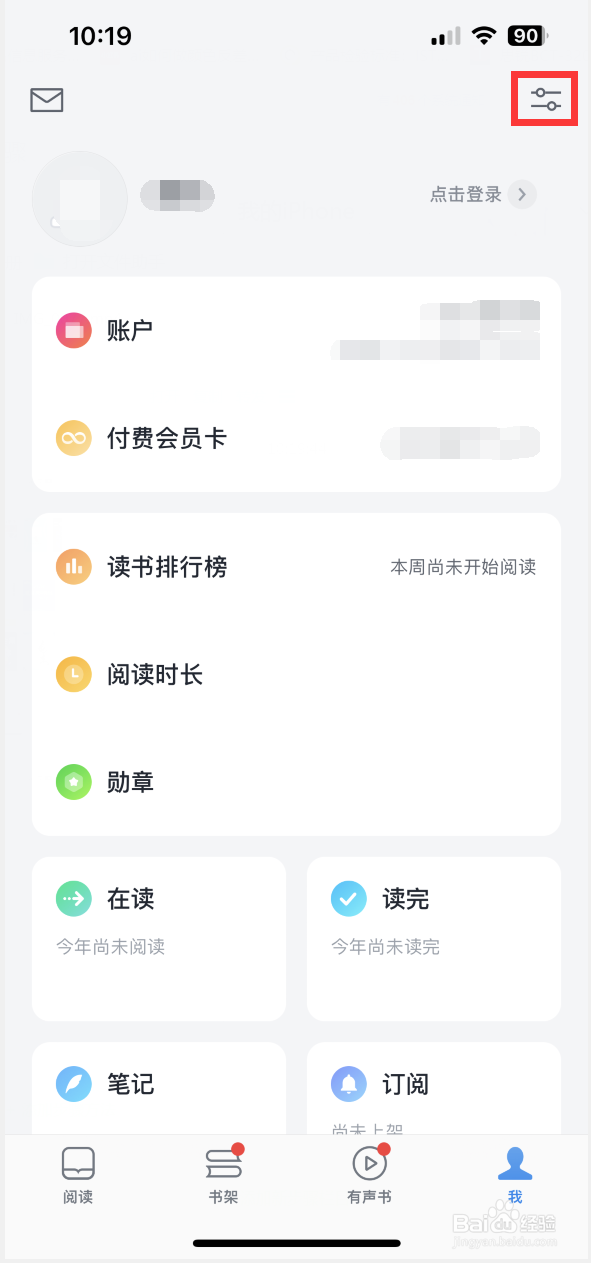Screen dimensions: 591x1263
Task: Open 在读 currently reading arrow icon
Action: (x=71, y=898)
